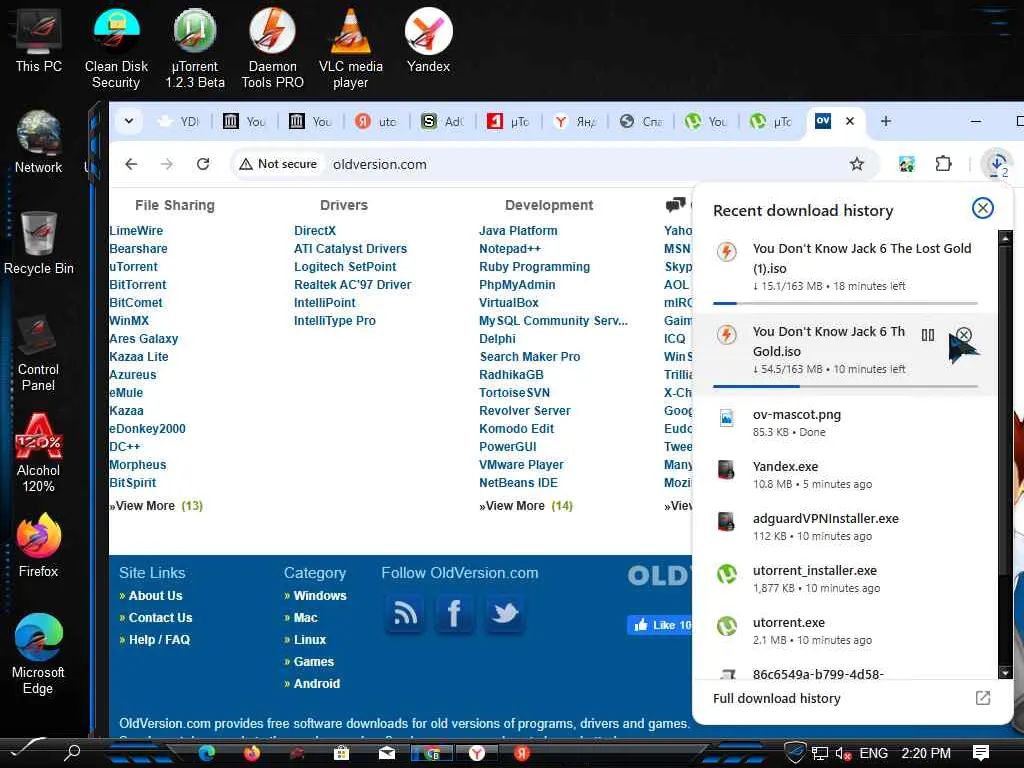Open the extensions puzzle icon
This screenshot has width=1024, height=768.
pos(943,164)
